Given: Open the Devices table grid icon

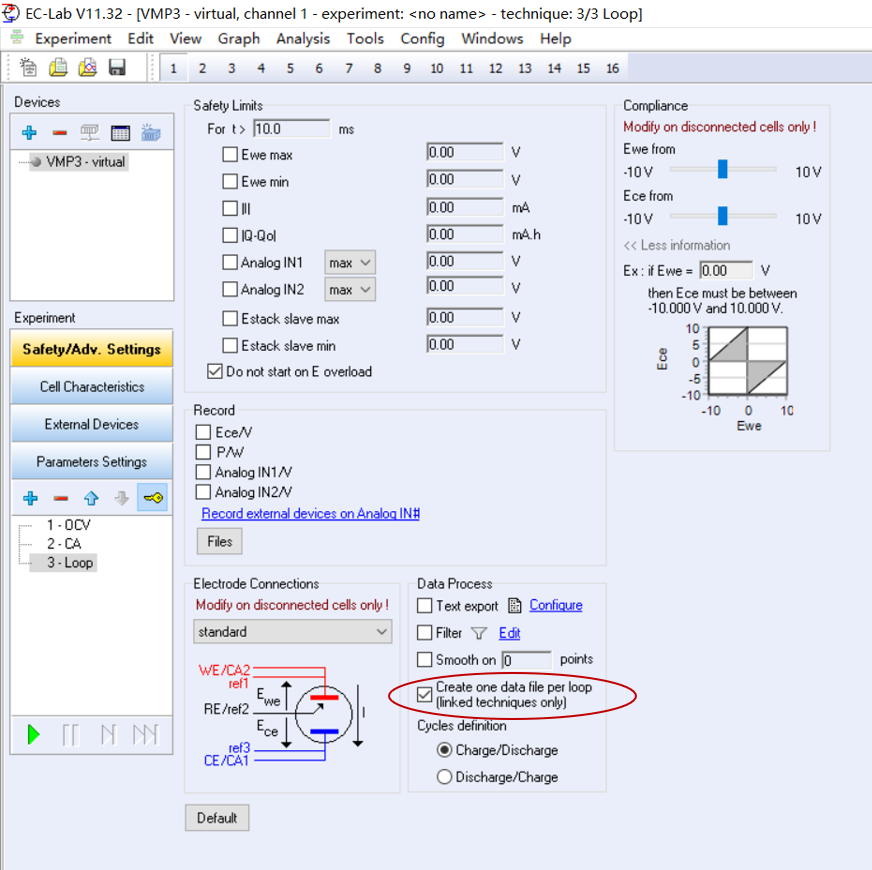Looking at the screenshot, I should (120, 133).
